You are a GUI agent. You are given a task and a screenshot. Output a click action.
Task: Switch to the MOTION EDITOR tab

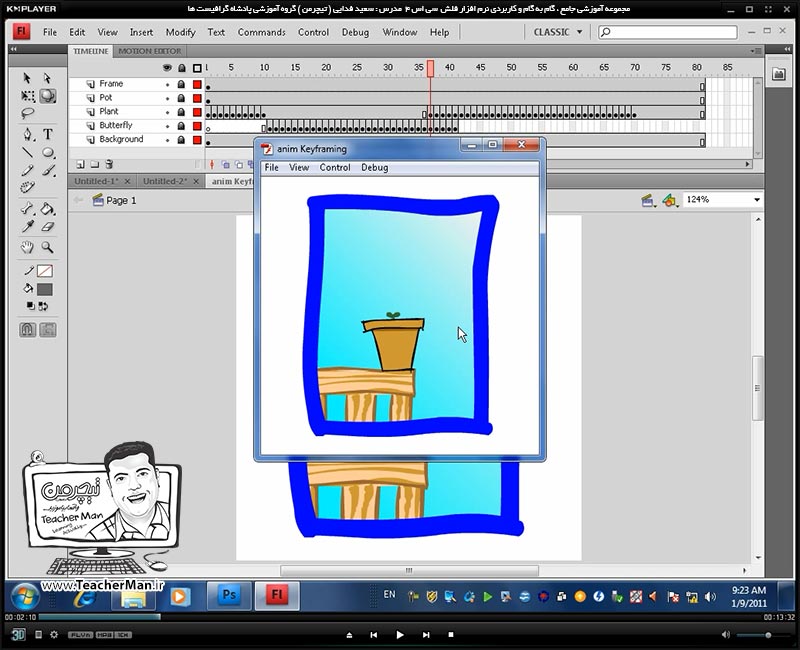point(149,51)
